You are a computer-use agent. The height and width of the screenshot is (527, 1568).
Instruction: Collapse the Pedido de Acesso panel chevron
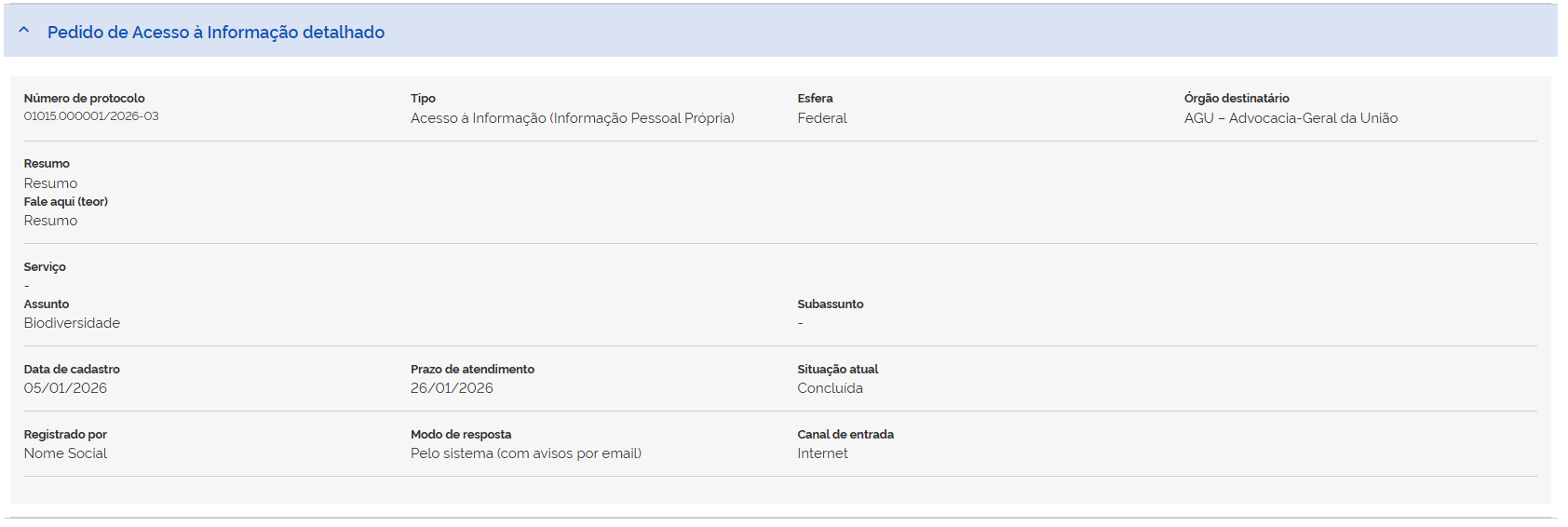pyautogui.click(x=24, y=31)
